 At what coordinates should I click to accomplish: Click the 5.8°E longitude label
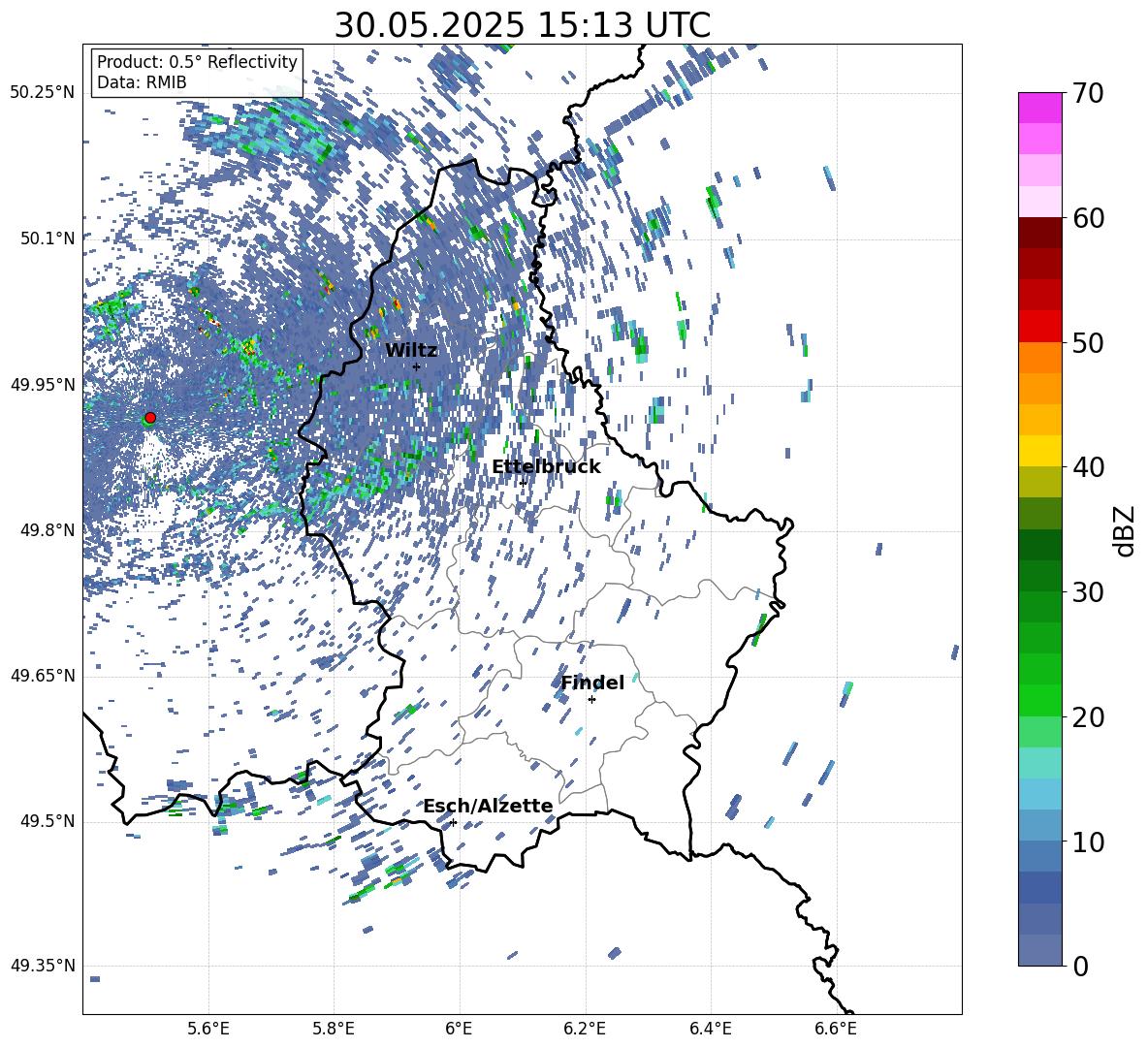tap(334, 1029)
